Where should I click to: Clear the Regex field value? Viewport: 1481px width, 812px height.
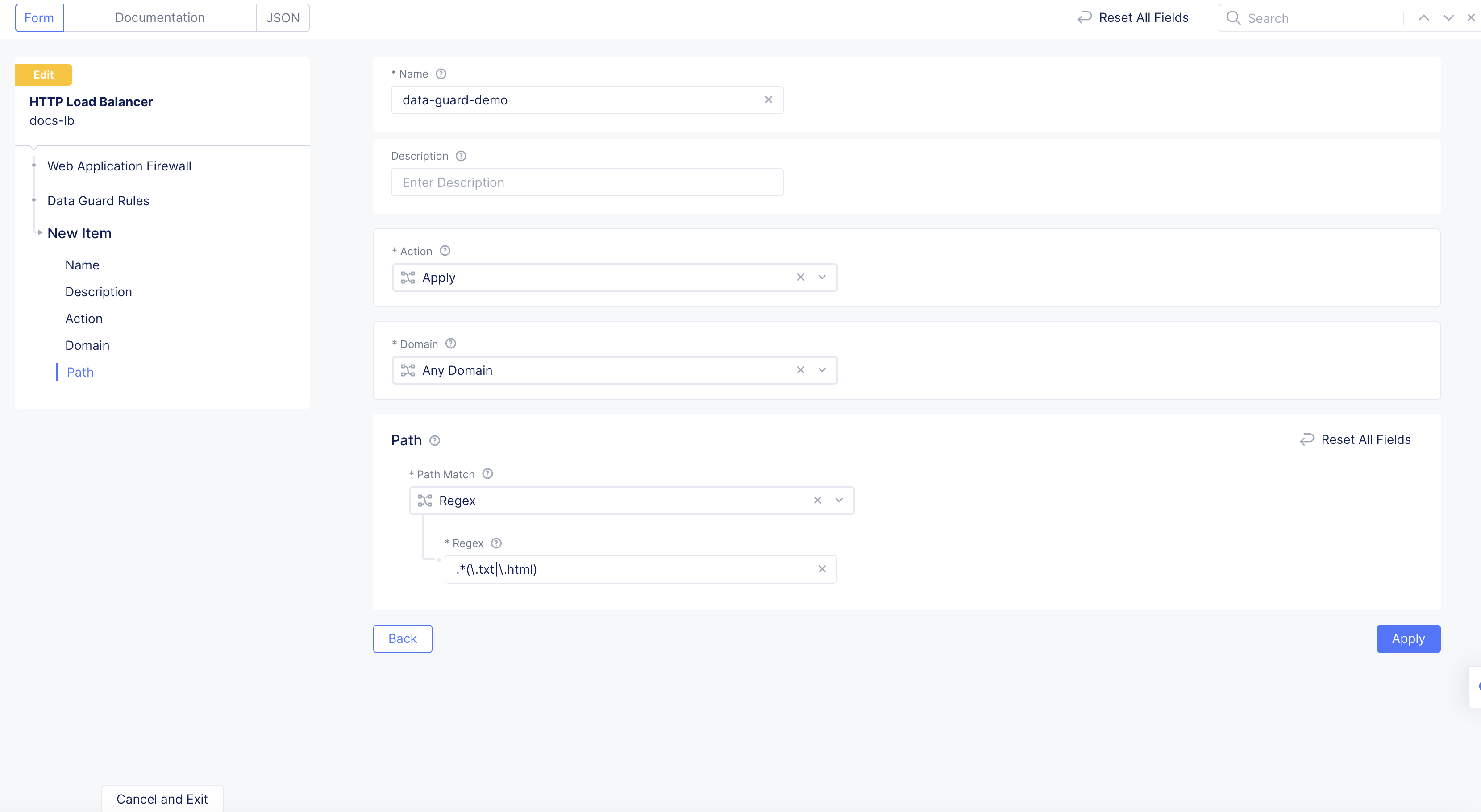click(x=822, y=569)
